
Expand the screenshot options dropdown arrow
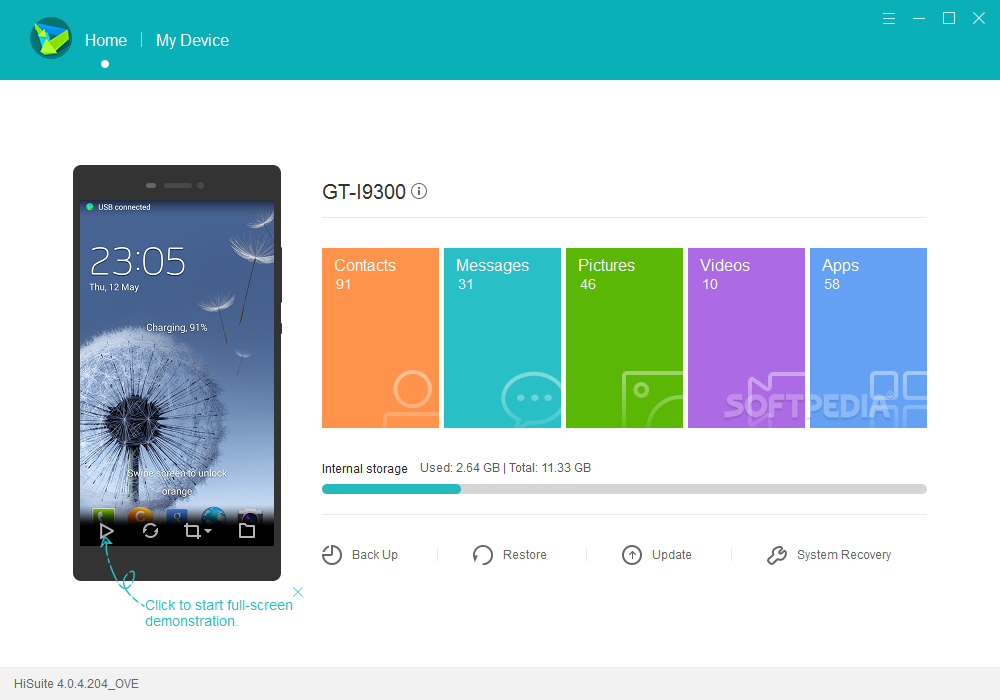point(208,531)
